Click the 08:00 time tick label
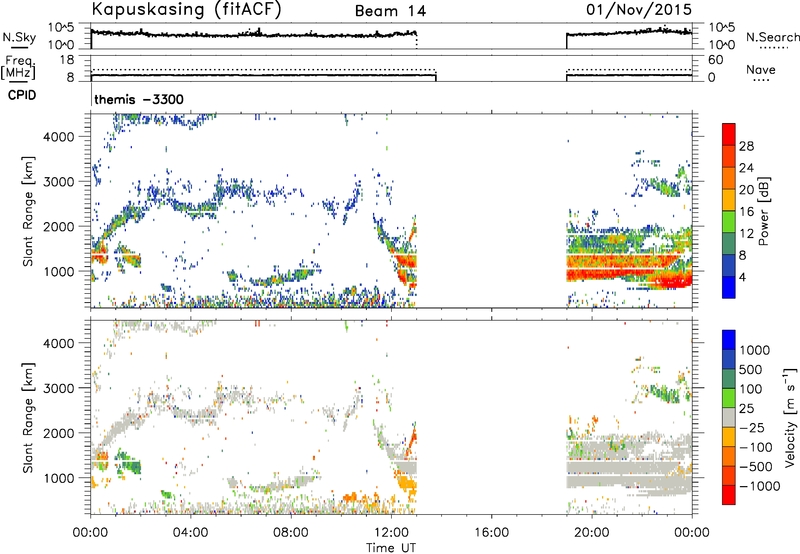The image size is (800, 554). [x=291, y=533]
